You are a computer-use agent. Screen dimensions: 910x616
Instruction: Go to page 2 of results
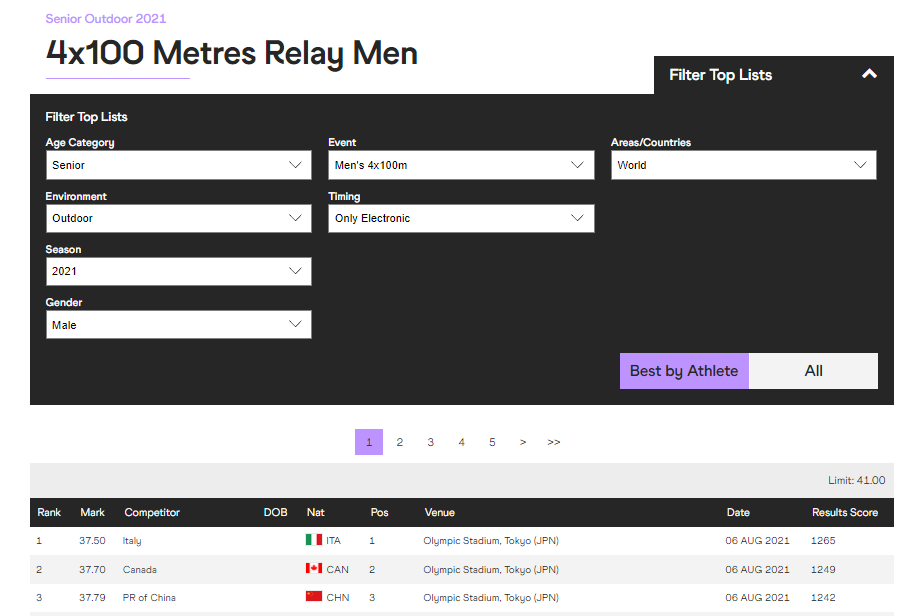point(399,442)
